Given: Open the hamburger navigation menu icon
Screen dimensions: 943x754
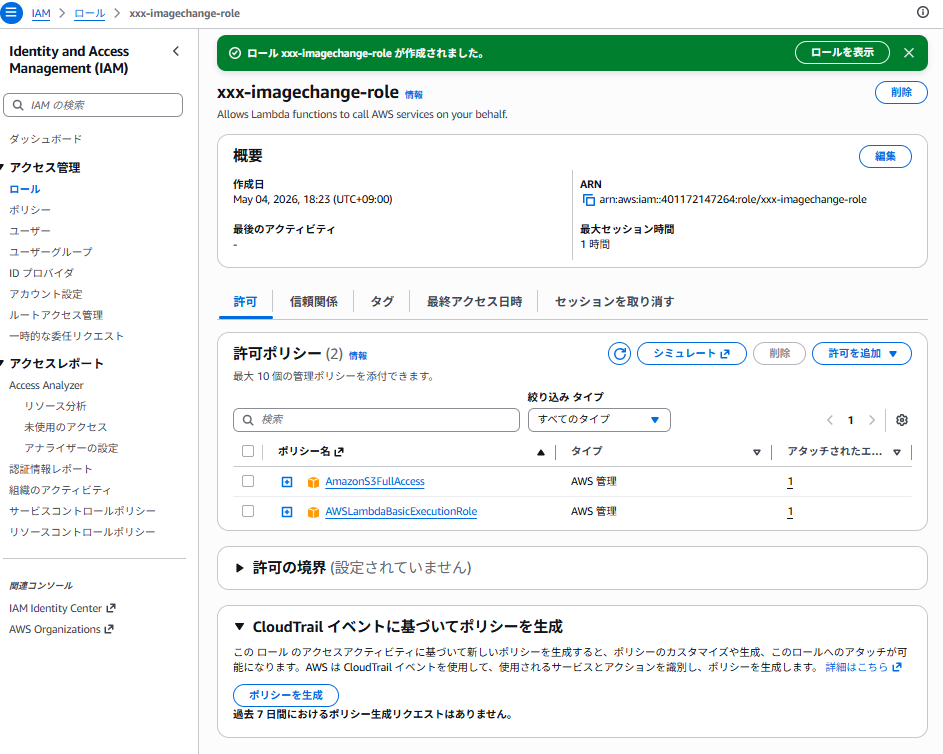Looking at the screenshot, I should click(11, 13).
